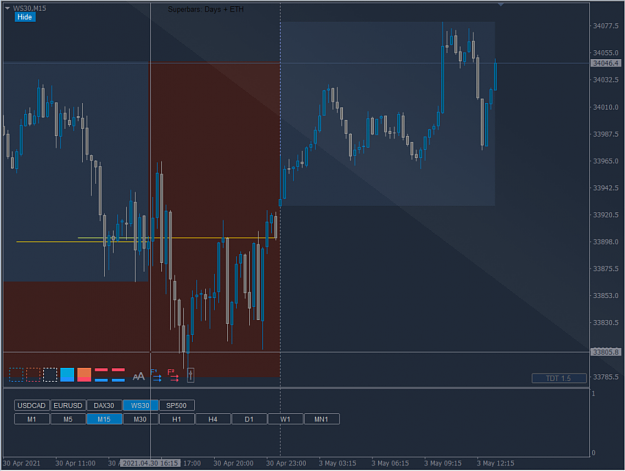Set timeframe to D1

[249, 419]
